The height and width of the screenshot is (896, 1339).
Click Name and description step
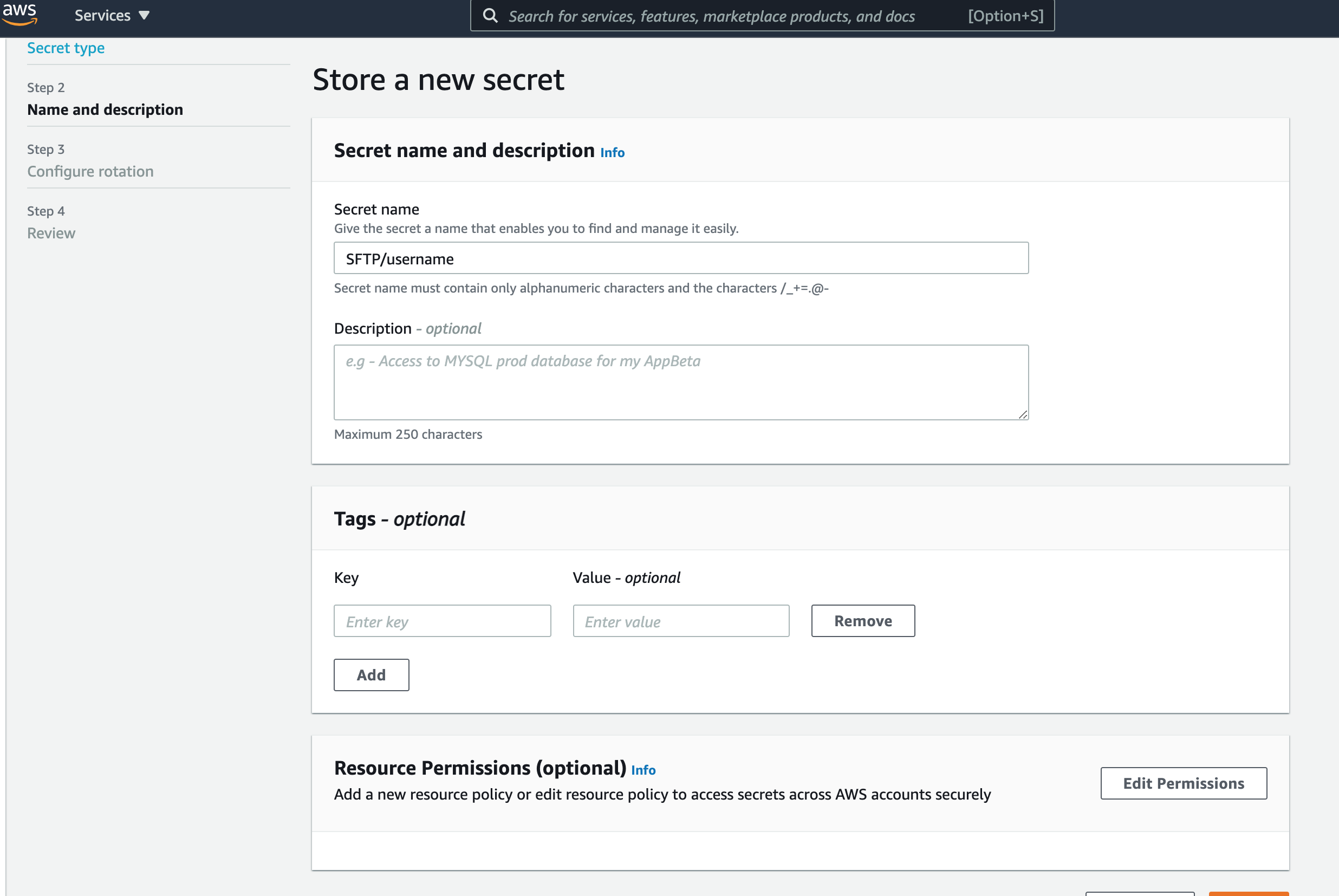105,109
